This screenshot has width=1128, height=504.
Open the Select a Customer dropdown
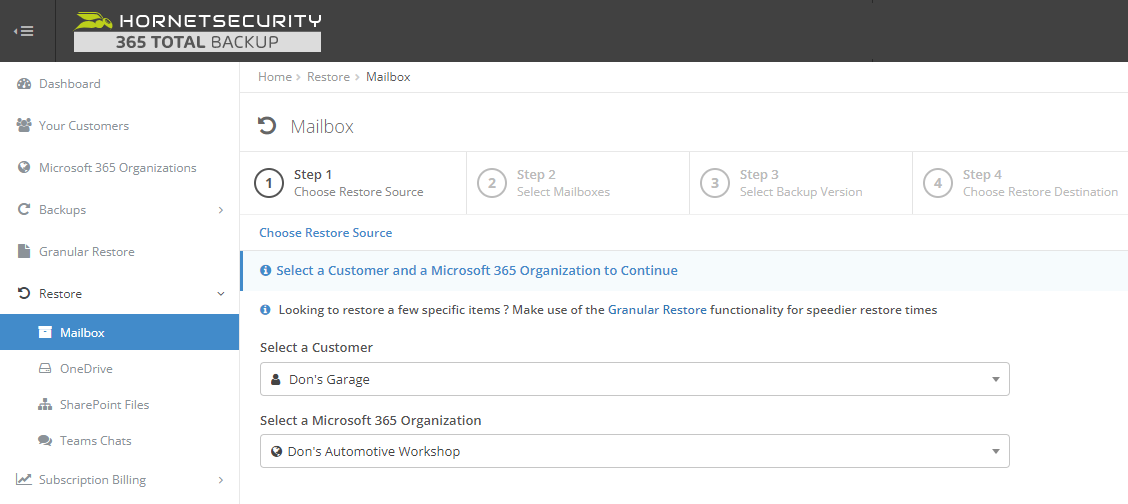[634, 379]
